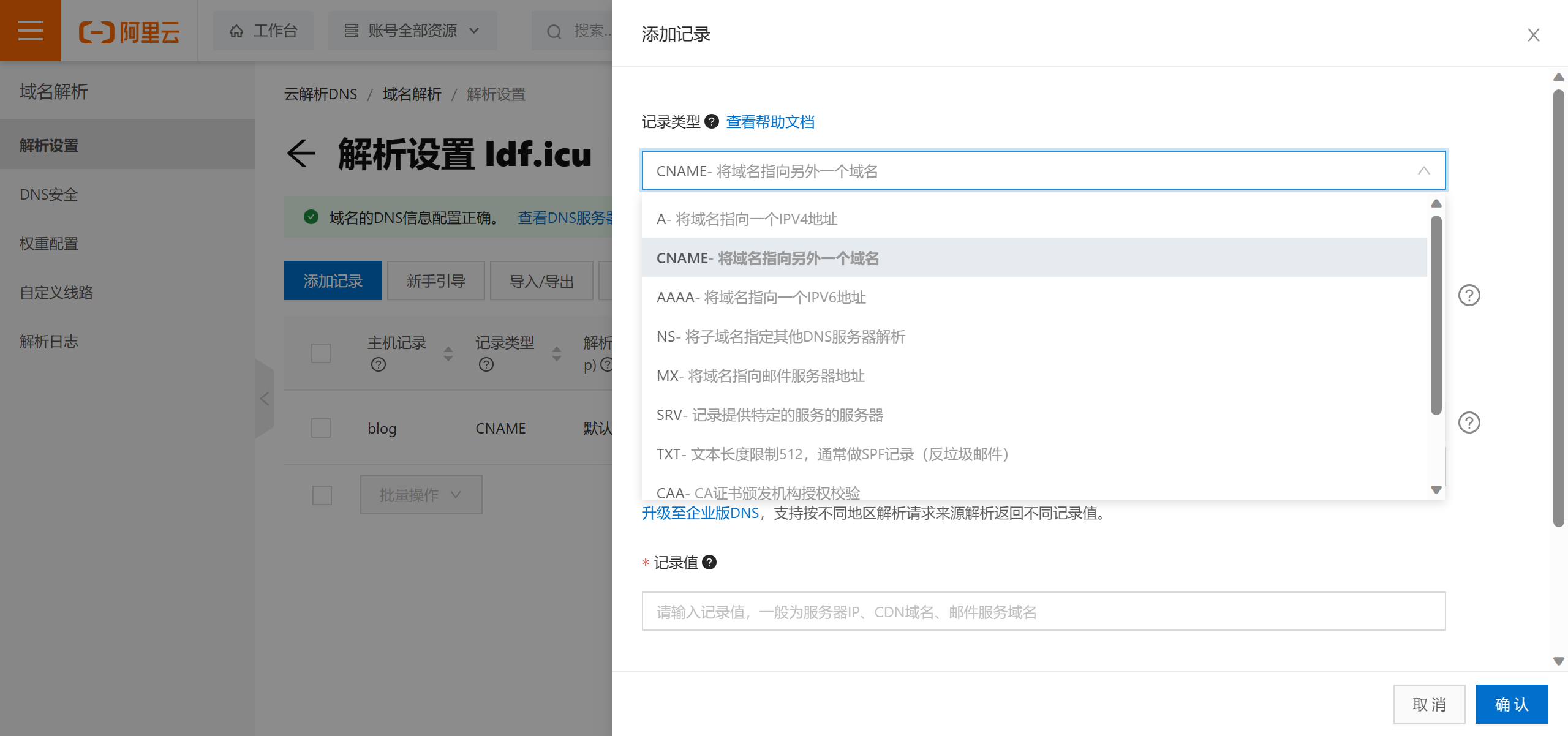Sort by 记录类型 column arrows

557,353
